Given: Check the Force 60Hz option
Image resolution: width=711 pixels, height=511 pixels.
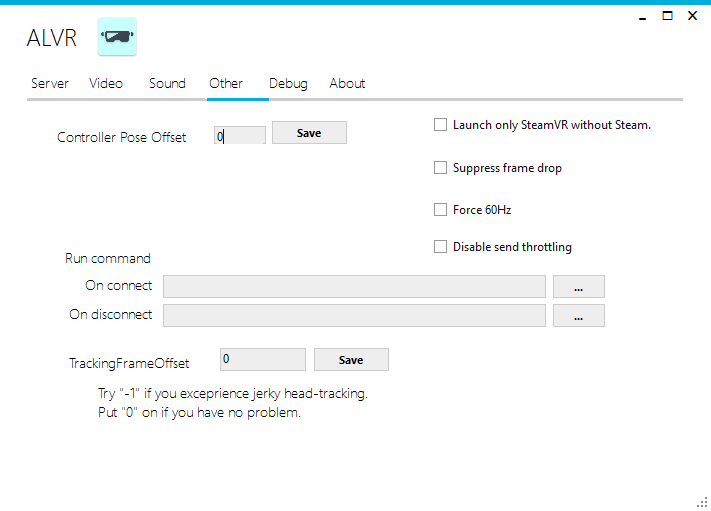Looking at the screenshot, I should [440, 209].
